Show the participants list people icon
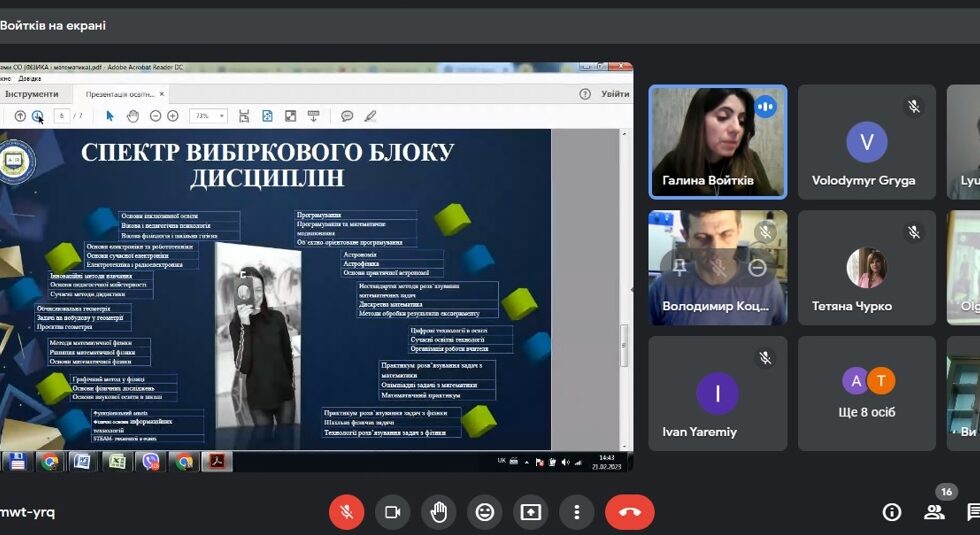This screenshot has height=535, width=980. point(934,512)
